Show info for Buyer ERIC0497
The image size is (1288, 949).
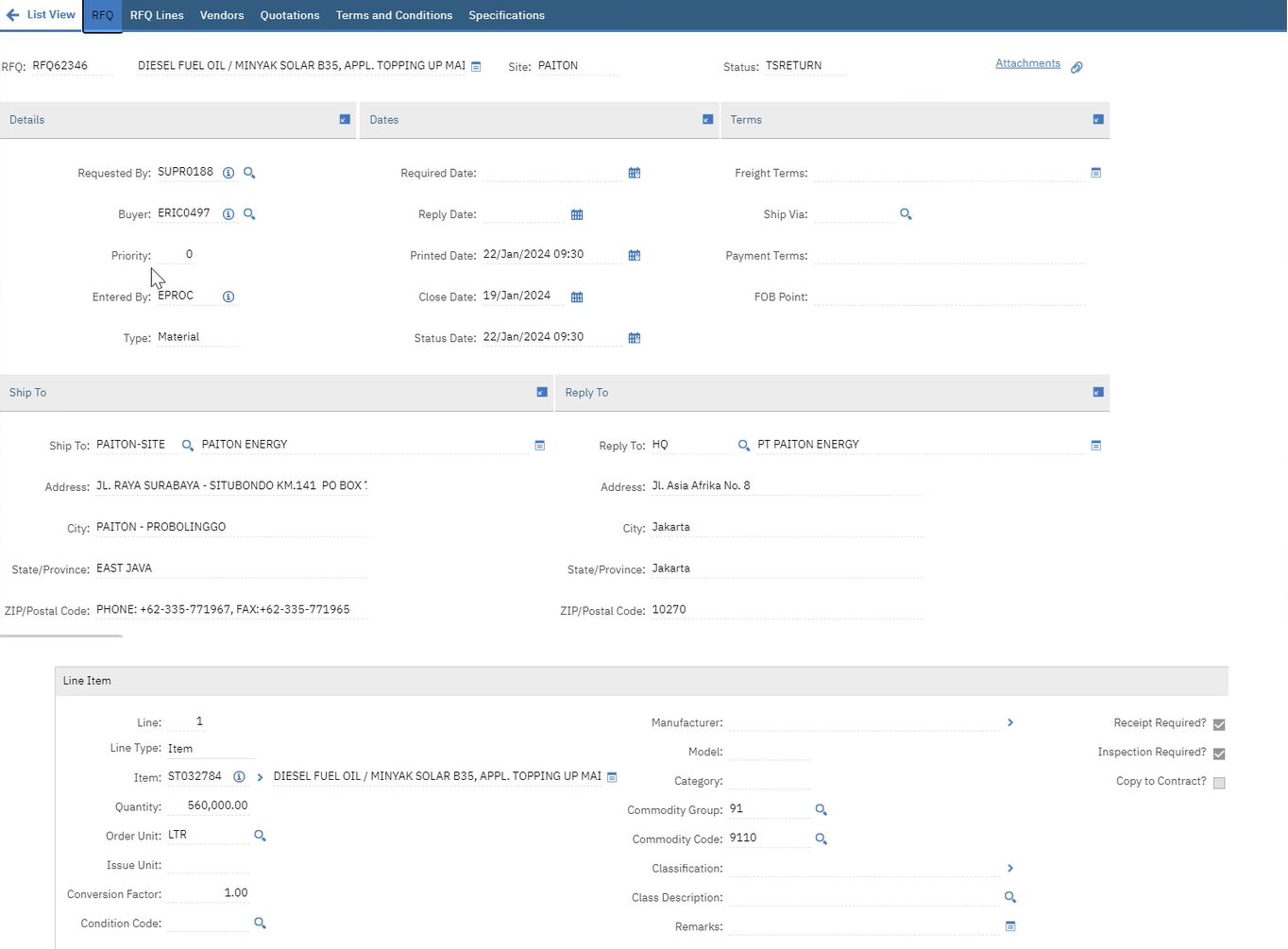(x=229, y=214)
